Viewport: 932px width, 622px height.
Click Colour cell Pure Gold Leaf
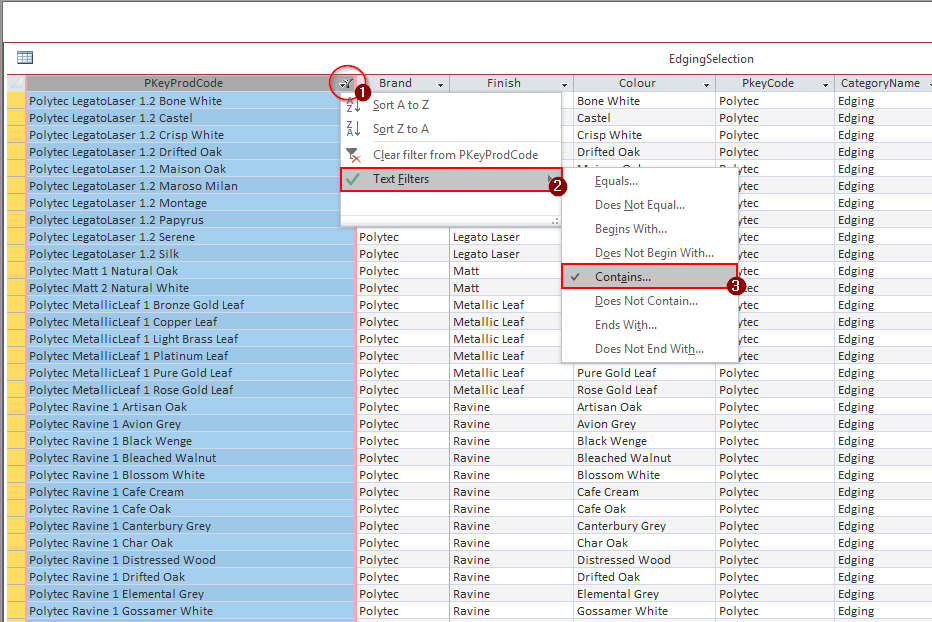pos(644,373)
